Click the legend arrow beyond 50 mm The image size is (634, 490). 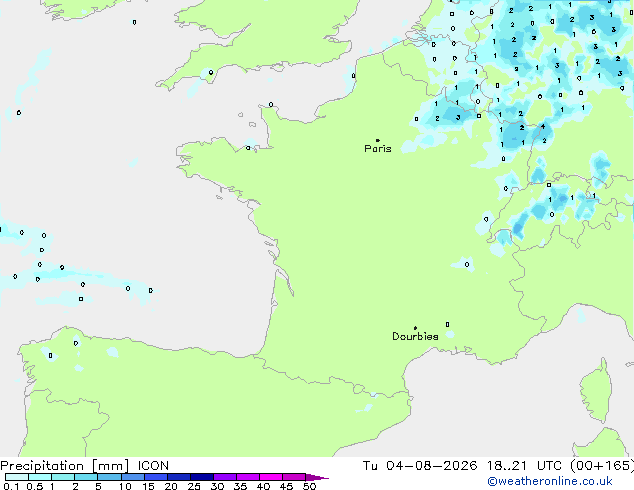tap(317, 477)
